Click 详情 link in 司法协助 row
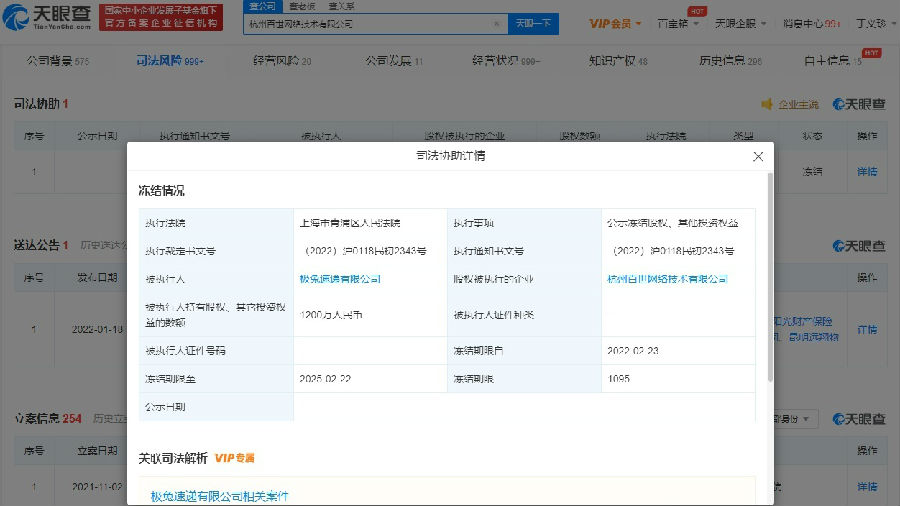Screen dimensions: 900x506 (x=867, y=171)
